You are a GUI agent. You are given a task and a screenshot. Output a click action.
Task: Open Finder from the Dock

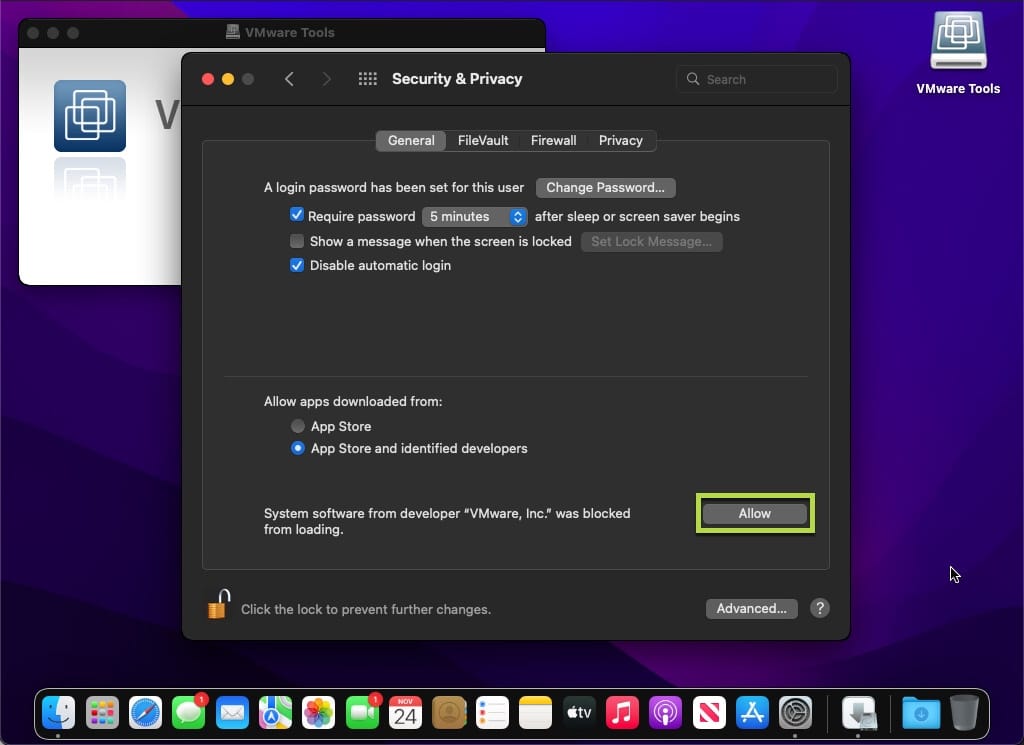58,712
